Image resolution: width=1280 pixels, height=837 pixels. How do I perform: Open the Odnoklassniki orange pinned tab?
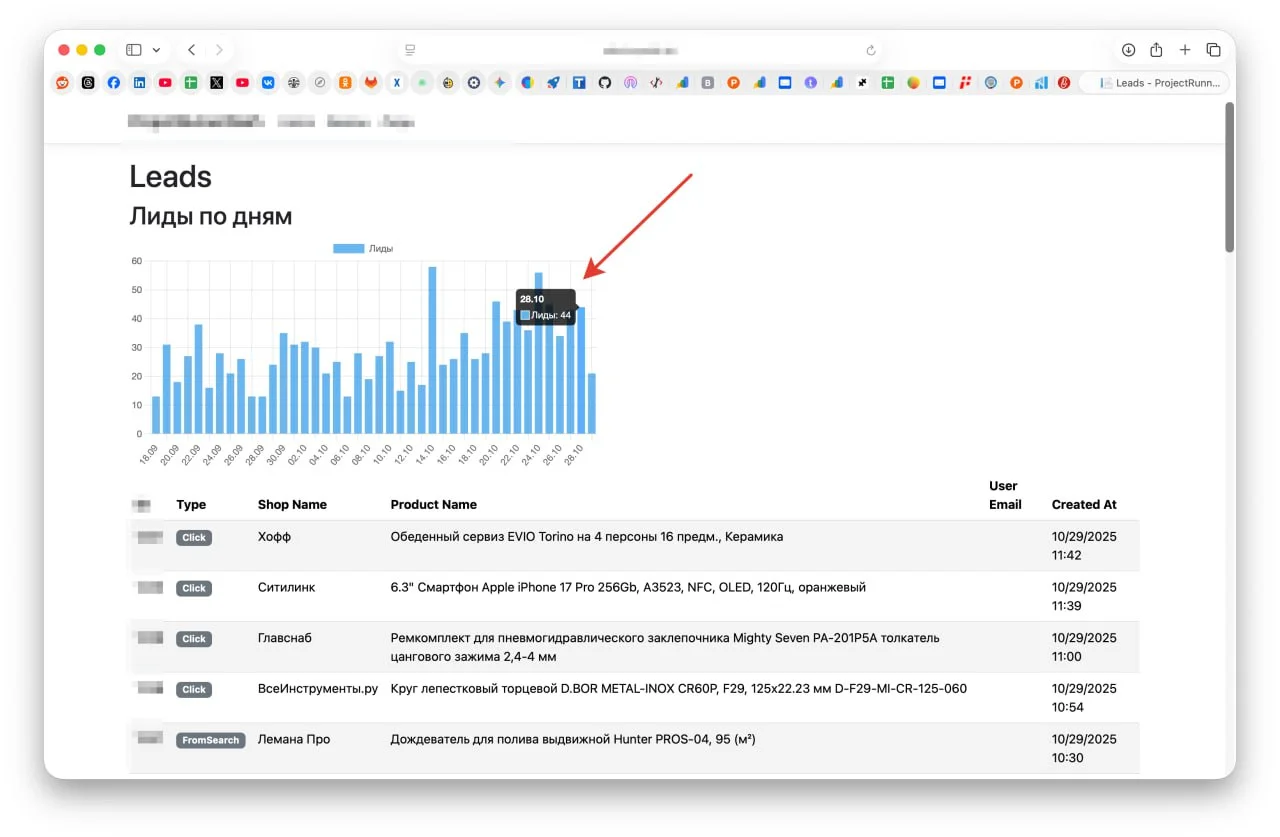[x=345, y=83]
